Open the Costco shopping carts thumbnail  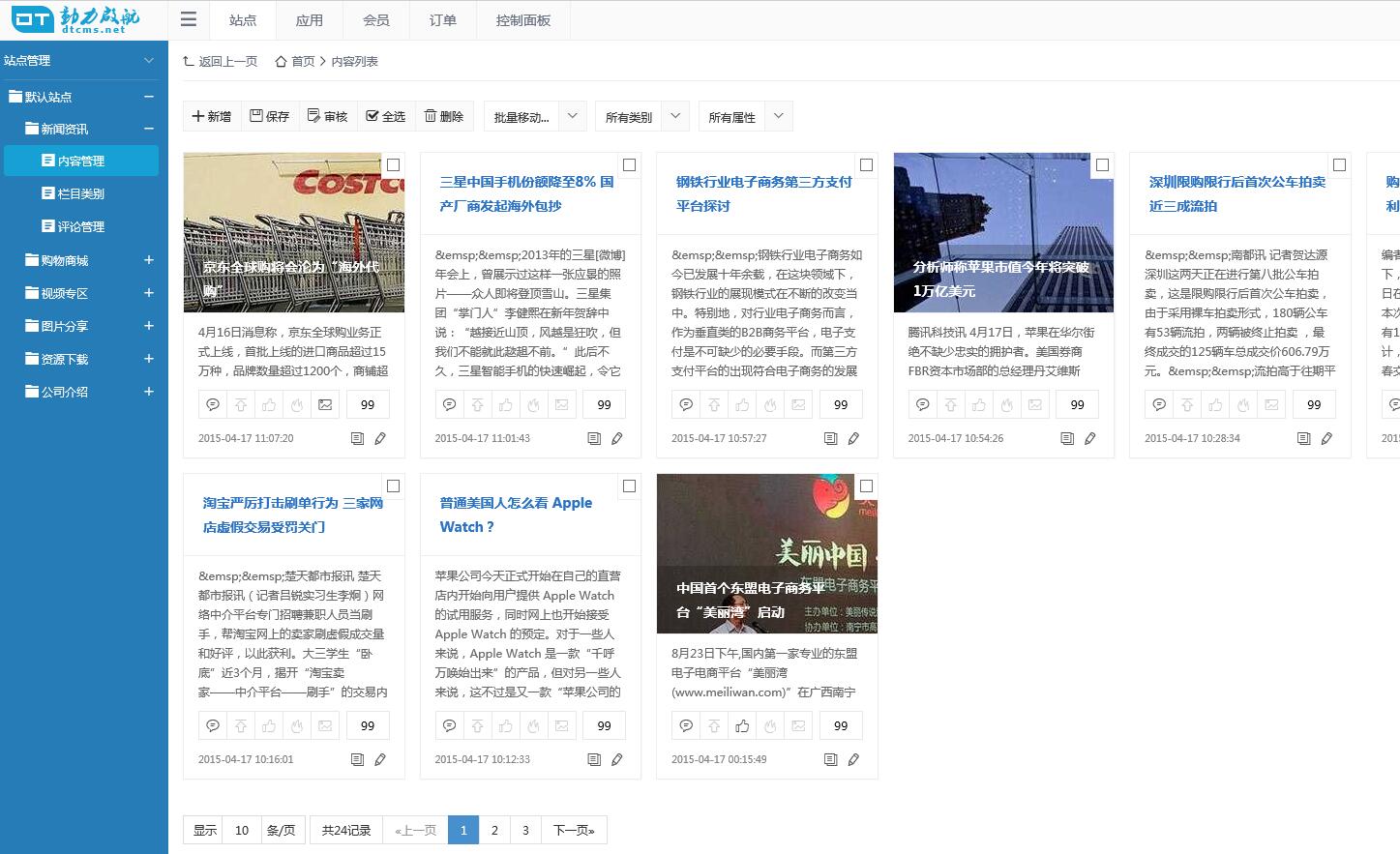click(x=294, y=232)
